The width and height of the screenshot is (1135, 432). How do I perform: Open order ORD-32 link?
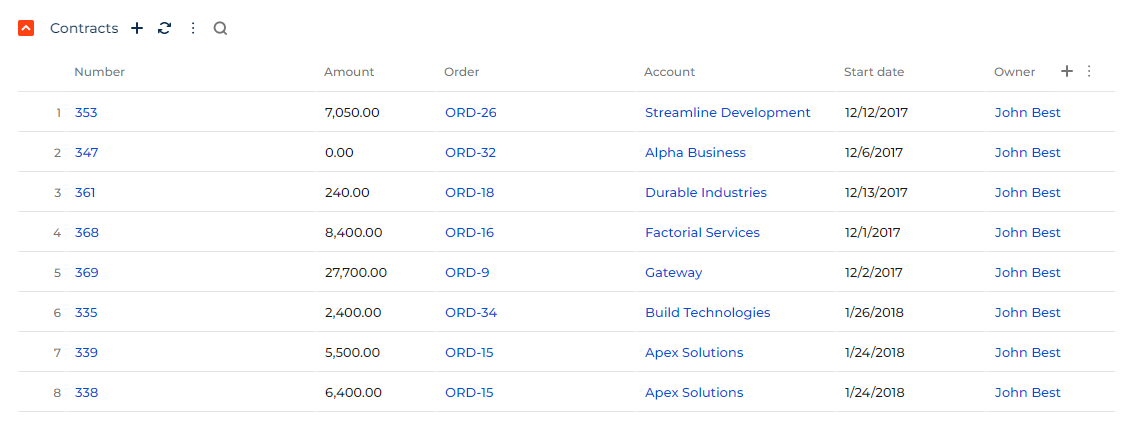click(x=471, y=153)
